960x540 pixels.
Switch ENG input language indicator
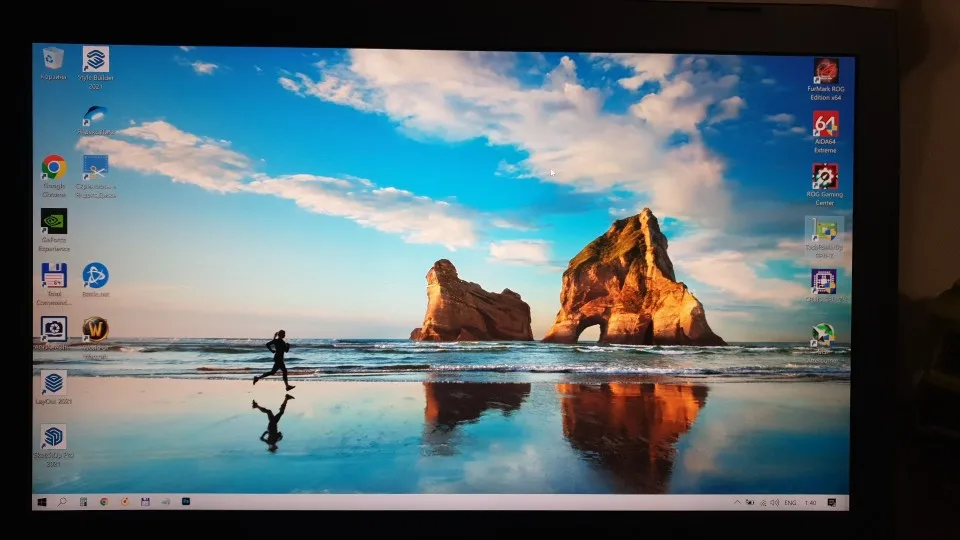coord(790,503)
